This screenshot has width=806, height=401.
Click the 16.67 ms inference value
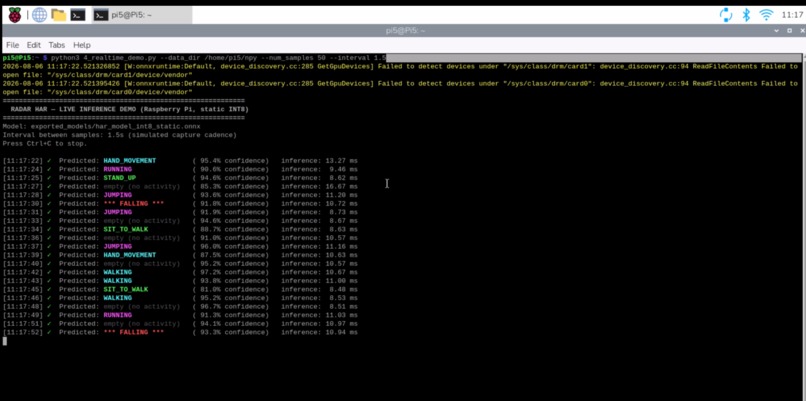click(x=343, y=187)
